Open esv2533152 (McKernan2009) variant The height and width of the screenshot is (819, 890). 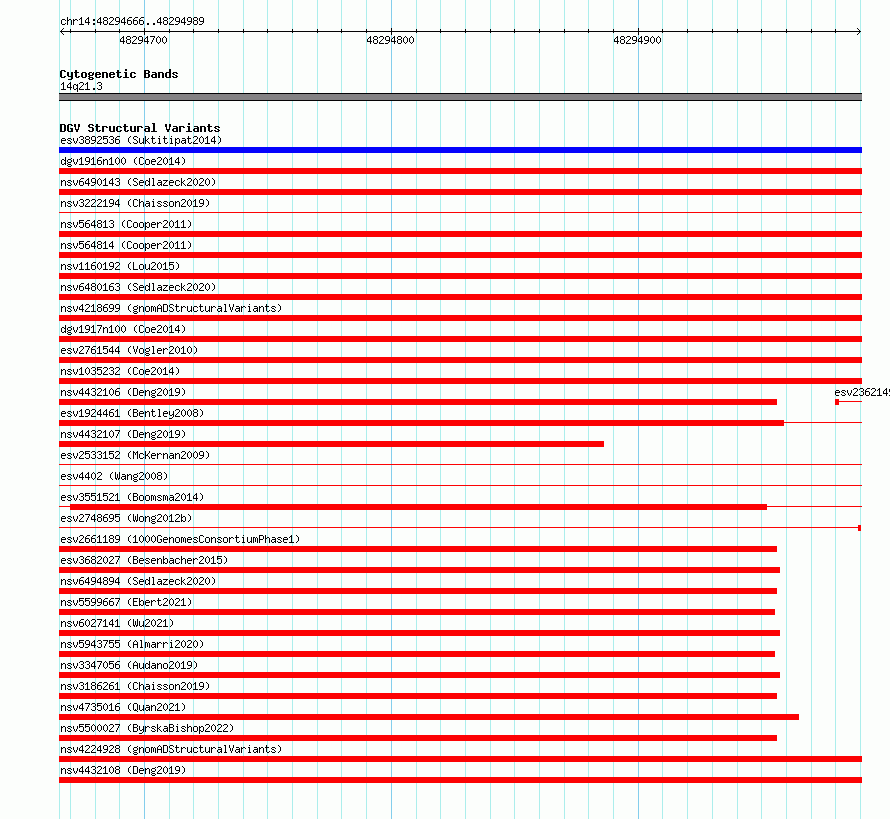pos(135,455)
